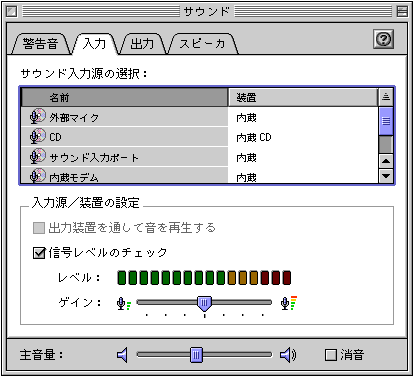Toggle 信号レベルのチェック checkbox

(x=39, y=253)
